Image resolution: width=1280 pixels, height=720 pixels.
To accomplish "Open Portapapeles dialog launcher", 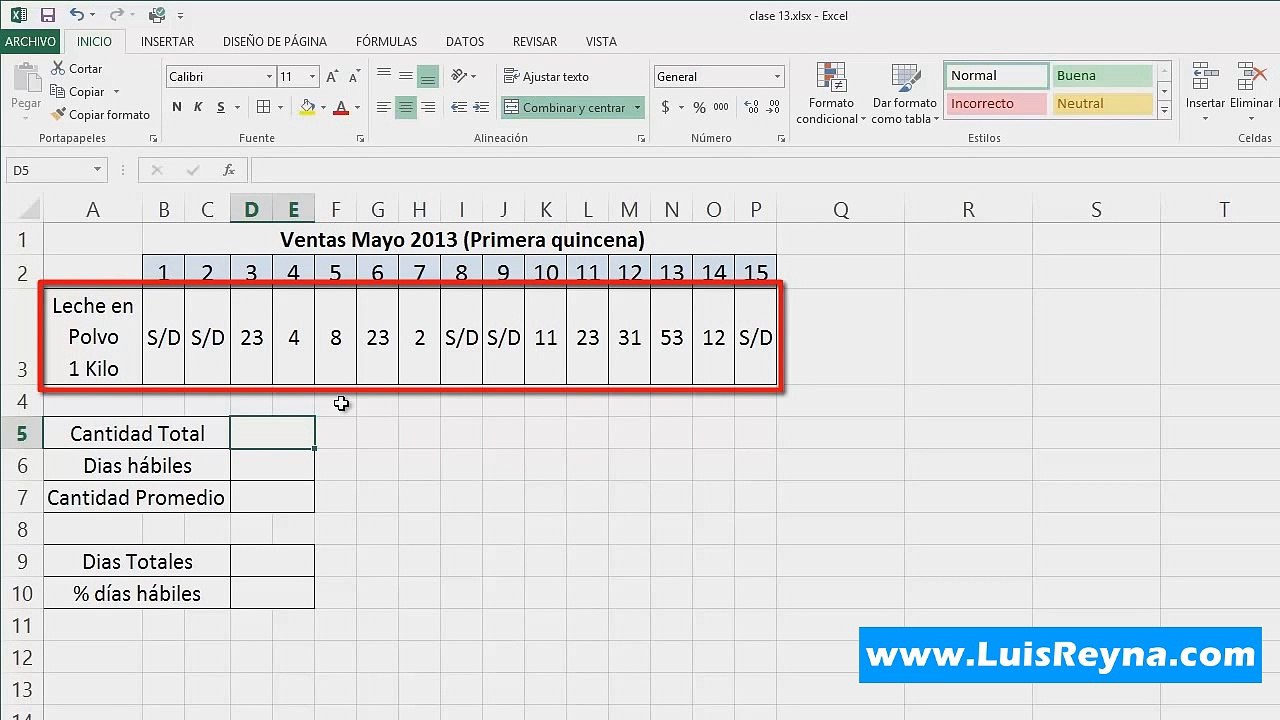I will click(153, 139).
